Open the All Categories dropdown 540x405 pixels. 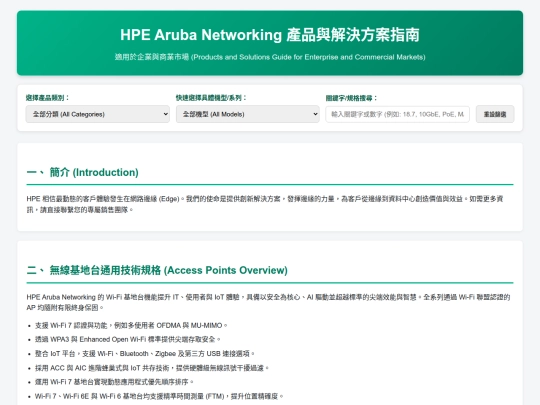coord(97,114)
